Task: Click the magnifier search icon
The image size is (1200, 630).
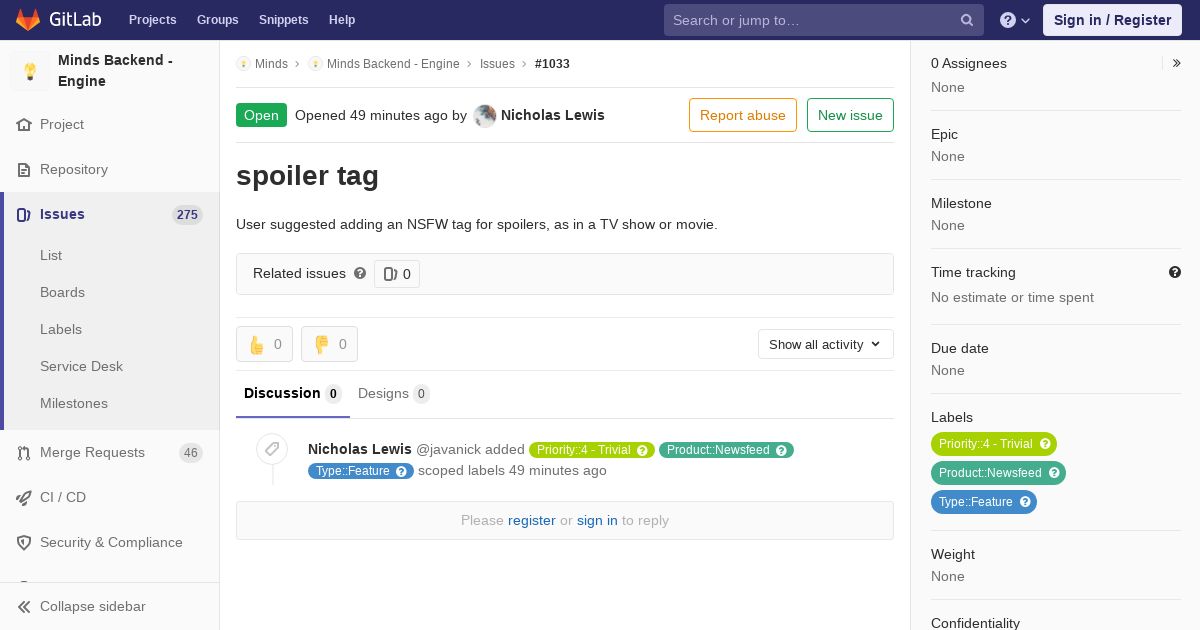Action: click(x=967, y=20)
